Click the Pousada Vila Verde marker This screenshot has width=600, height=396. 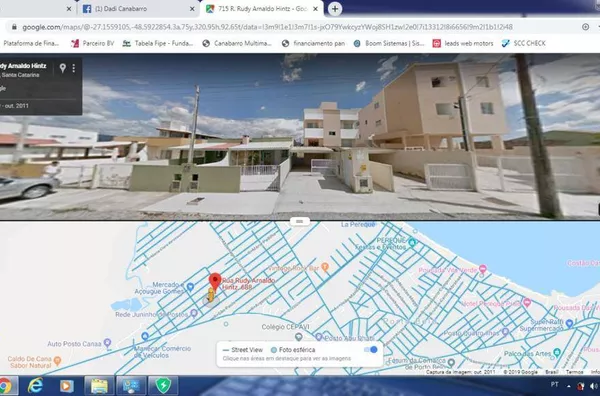point(483,269)
